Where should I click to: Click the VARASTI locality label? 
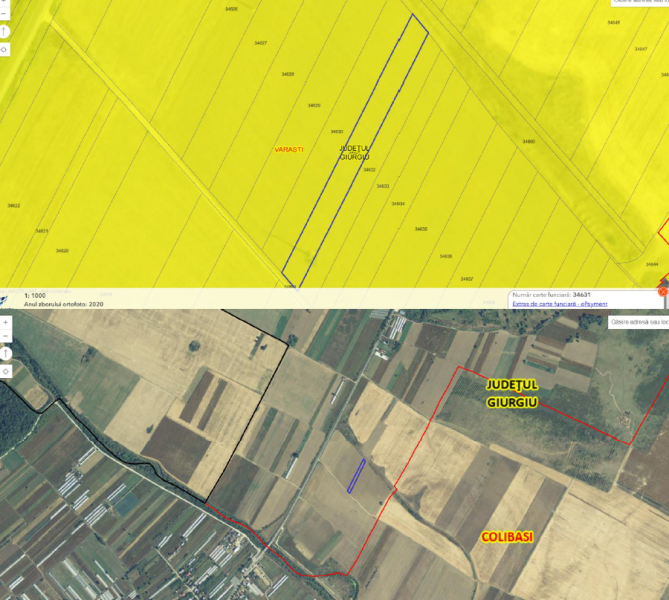pos(289,148)
